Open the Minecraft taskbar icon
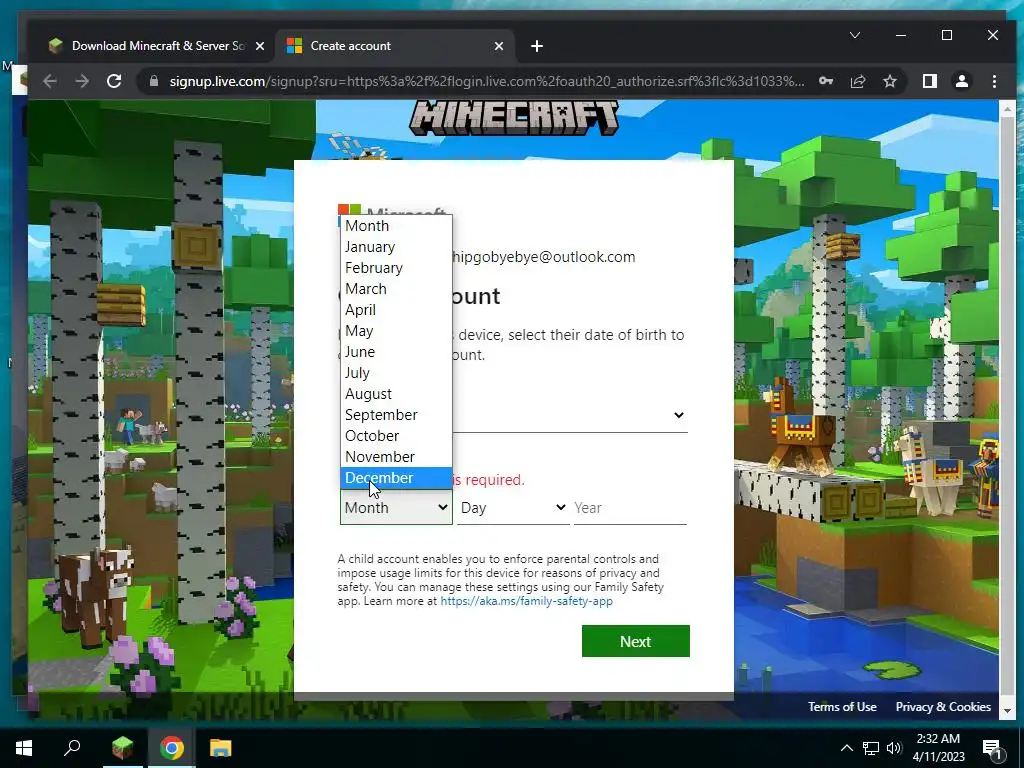Viewport: 1024px width, 768px height. tap(122, 748)
